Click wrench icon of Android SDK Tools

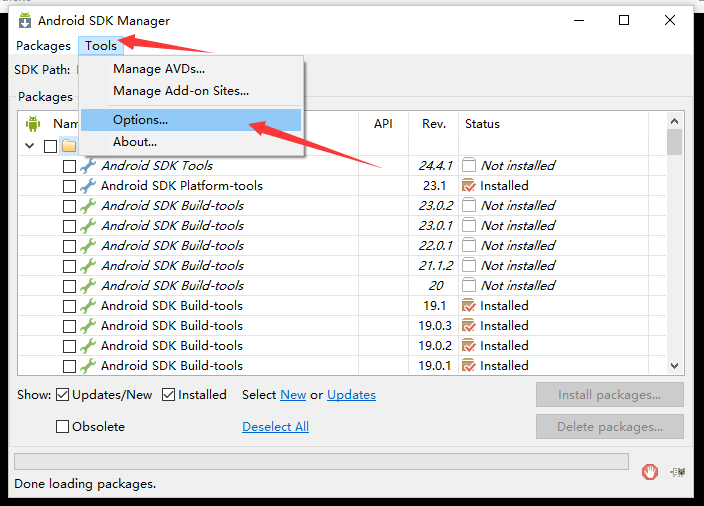(x=88, y=166)
